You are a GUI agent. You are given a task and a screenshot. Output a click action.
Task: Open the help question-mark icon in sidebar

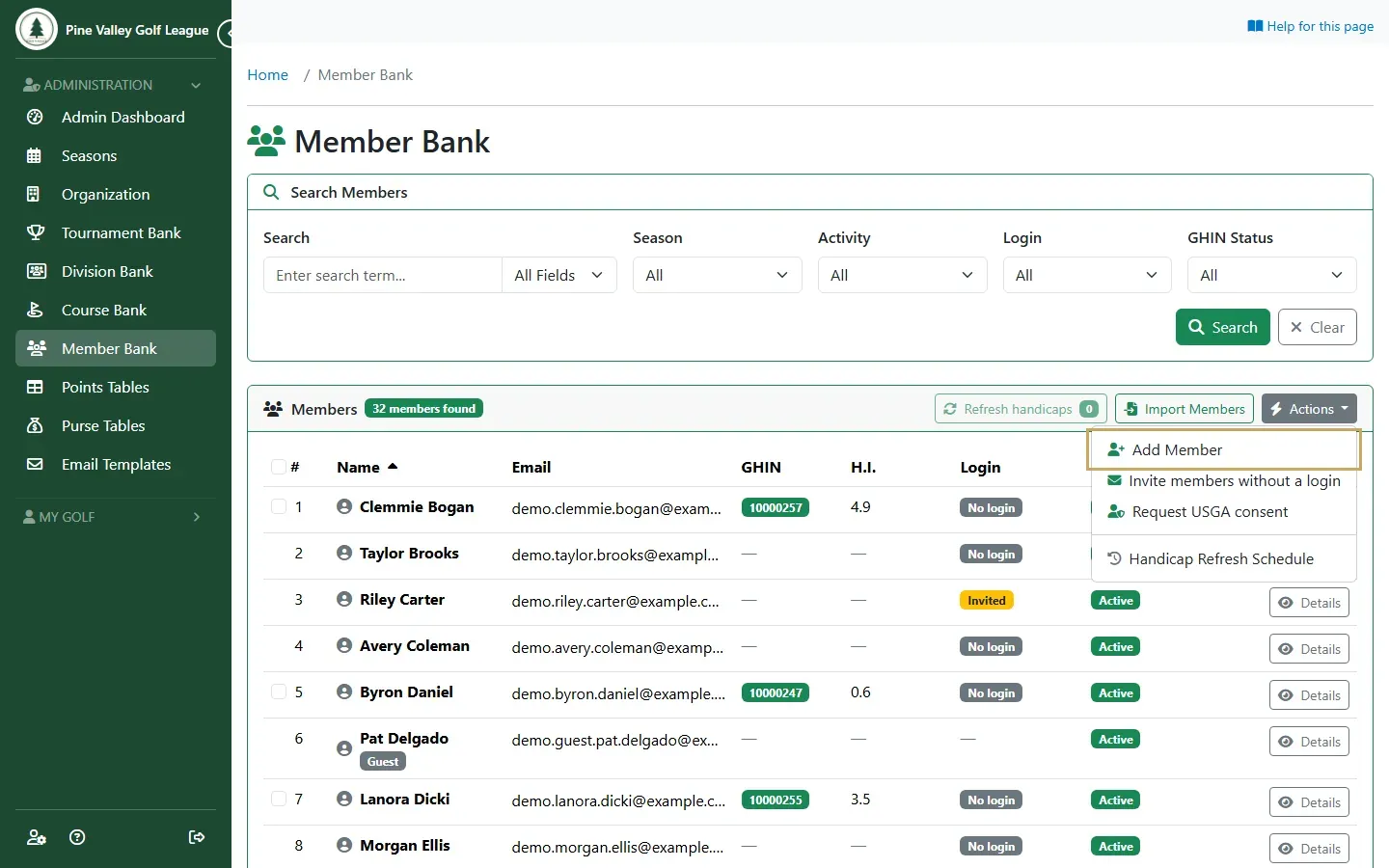[x=78, y=837]
